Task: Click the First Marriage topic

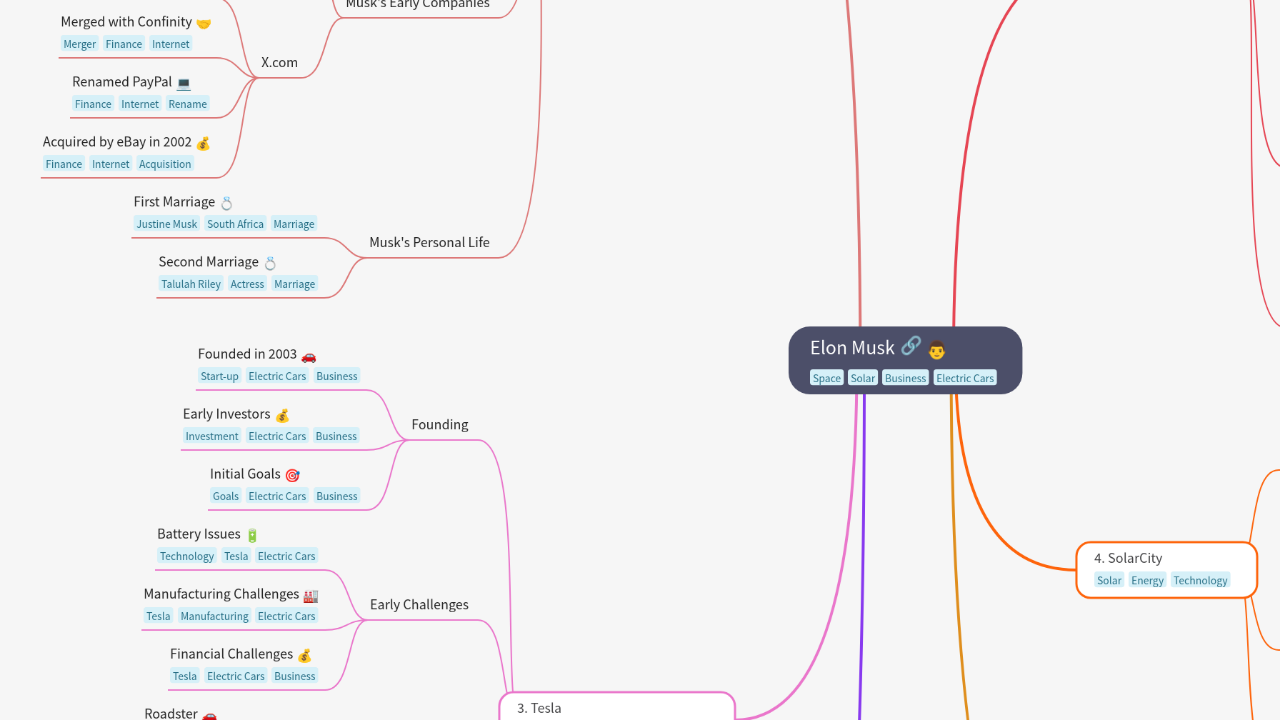Action: (x=174, y=202)
